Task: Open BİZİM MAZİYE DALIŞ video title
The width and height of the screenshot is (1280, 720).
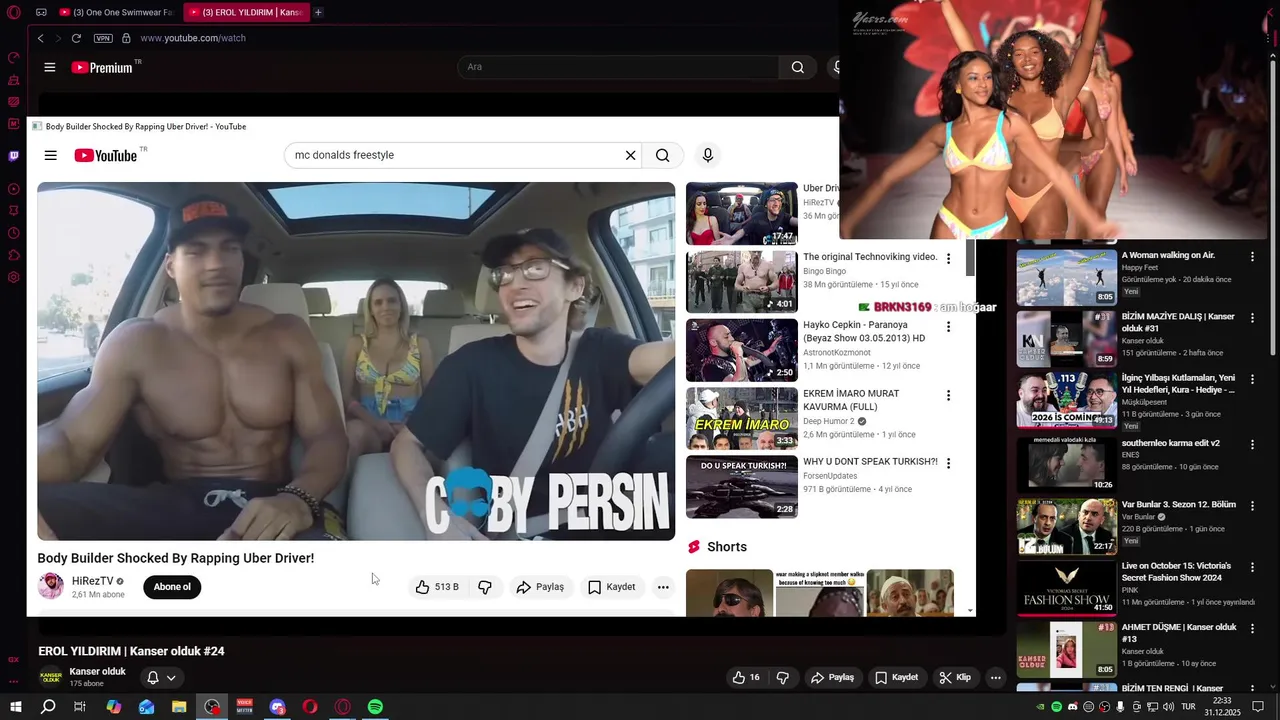Action: tap(1178, 323)
